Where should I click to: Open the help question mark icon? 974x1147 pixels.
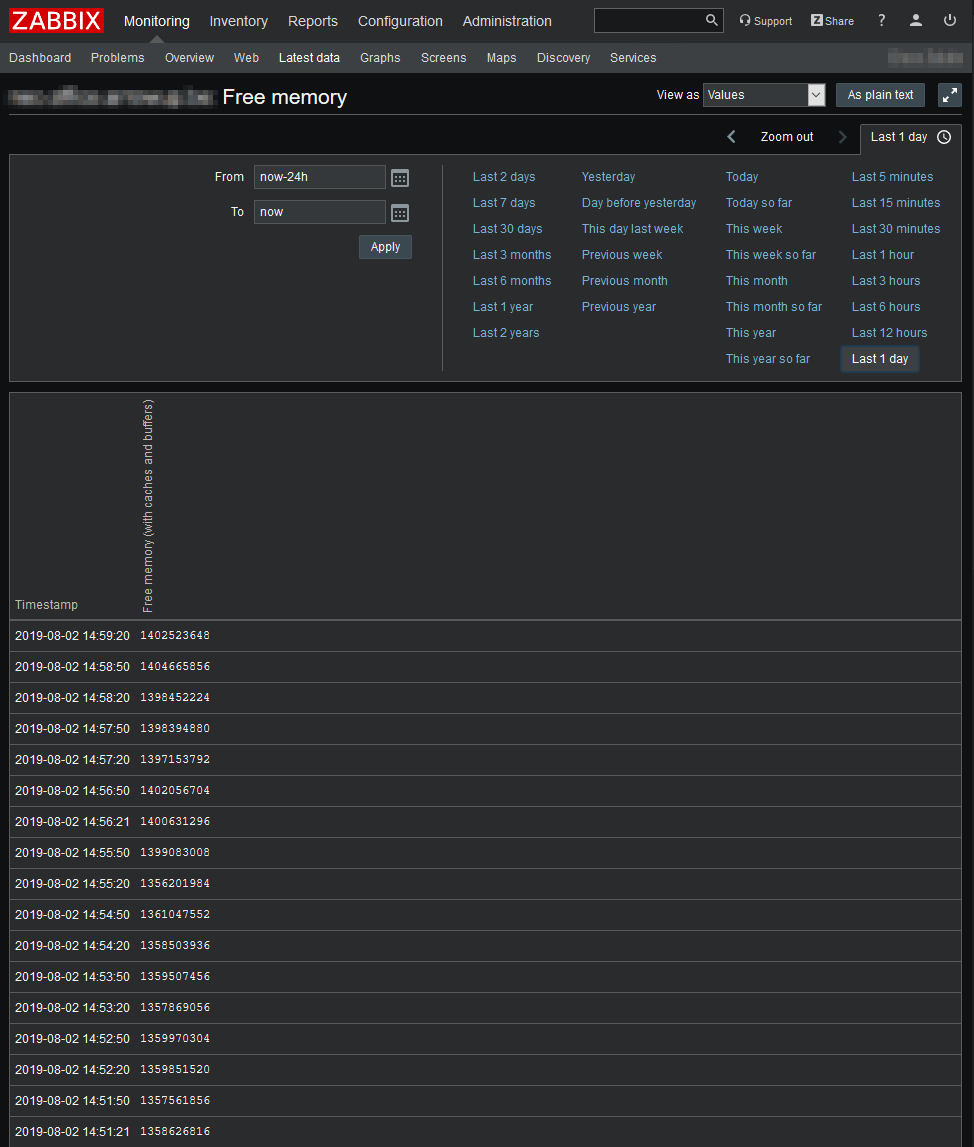tap(881, 21)
